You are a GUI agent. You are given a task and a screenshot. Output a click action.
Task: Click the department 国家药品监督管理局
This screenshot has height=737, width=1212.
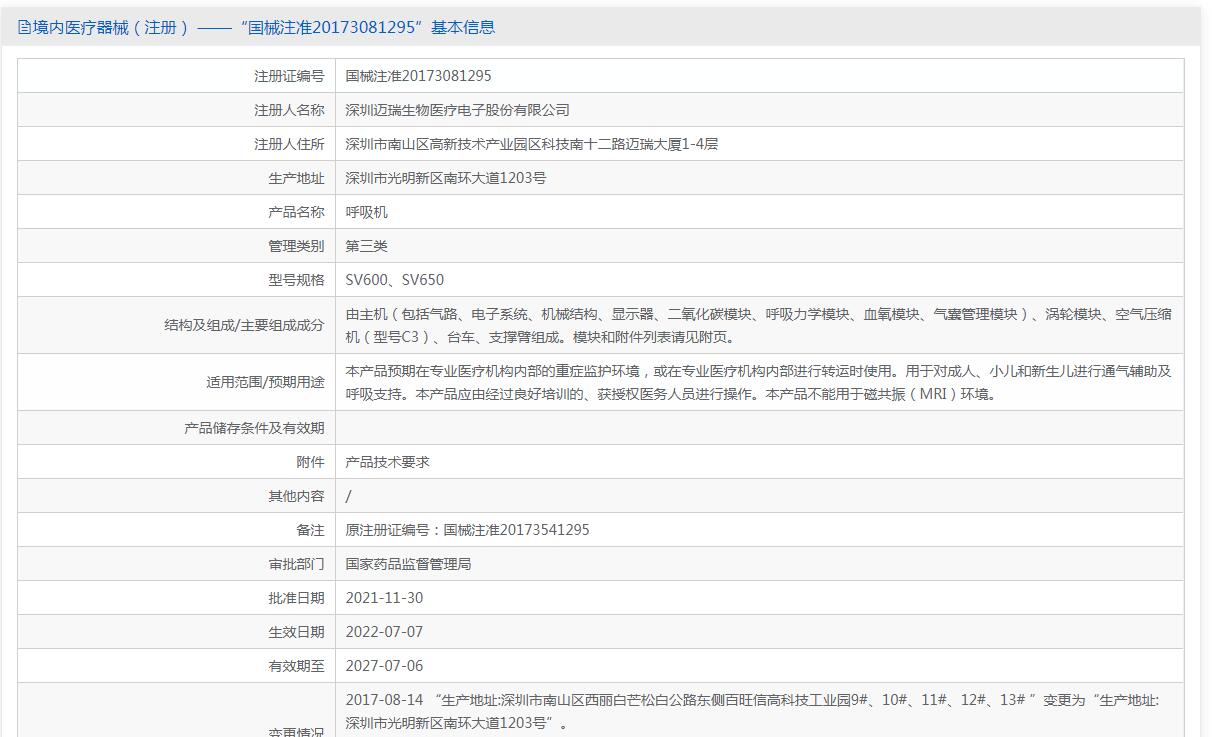(x=408, y=564)
